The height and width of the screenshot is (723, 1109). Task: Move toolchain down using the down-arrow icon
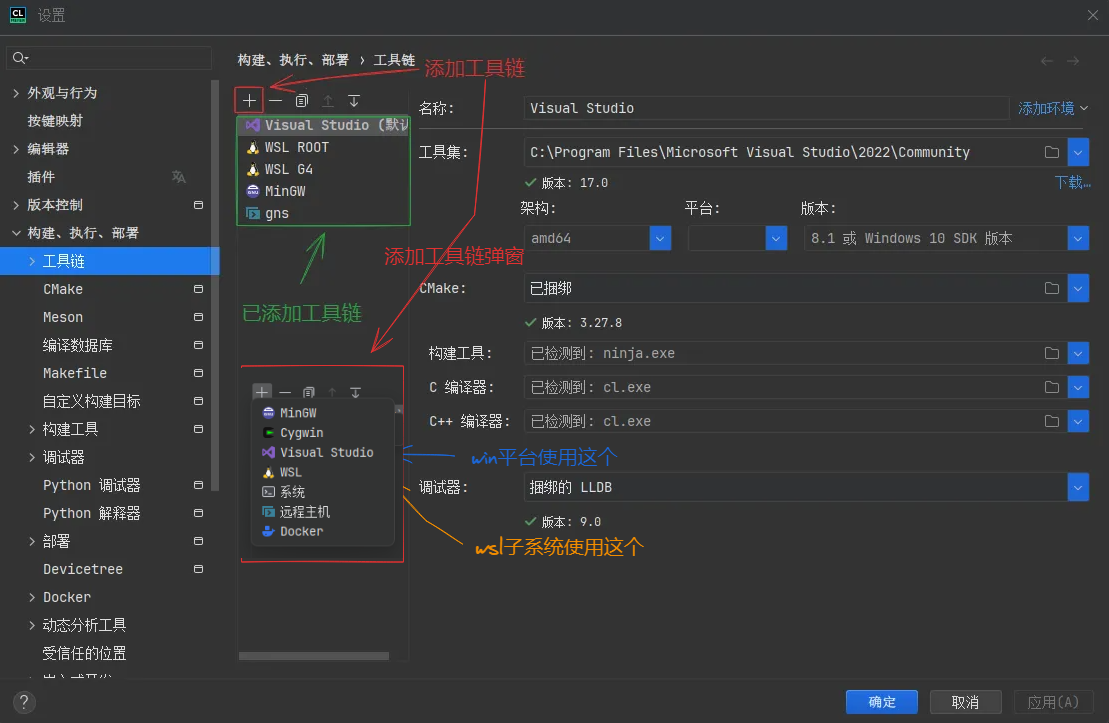click(x=353, y=99)
